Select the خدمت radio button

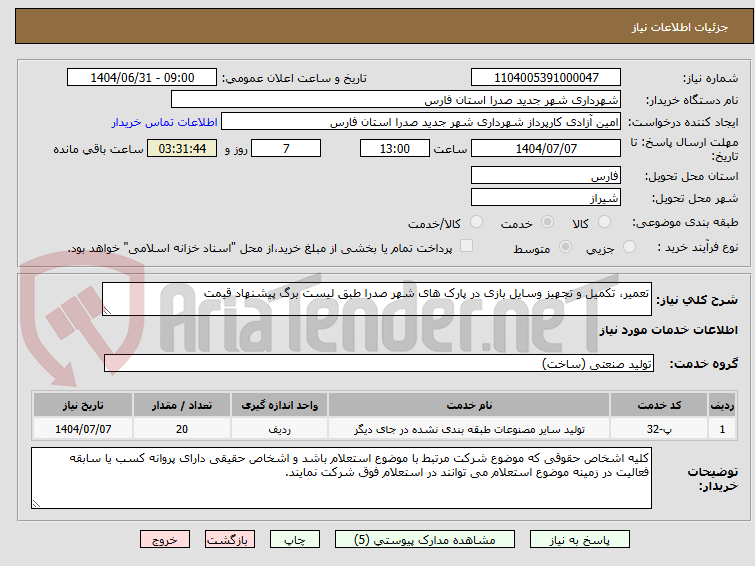coord(547,222)
